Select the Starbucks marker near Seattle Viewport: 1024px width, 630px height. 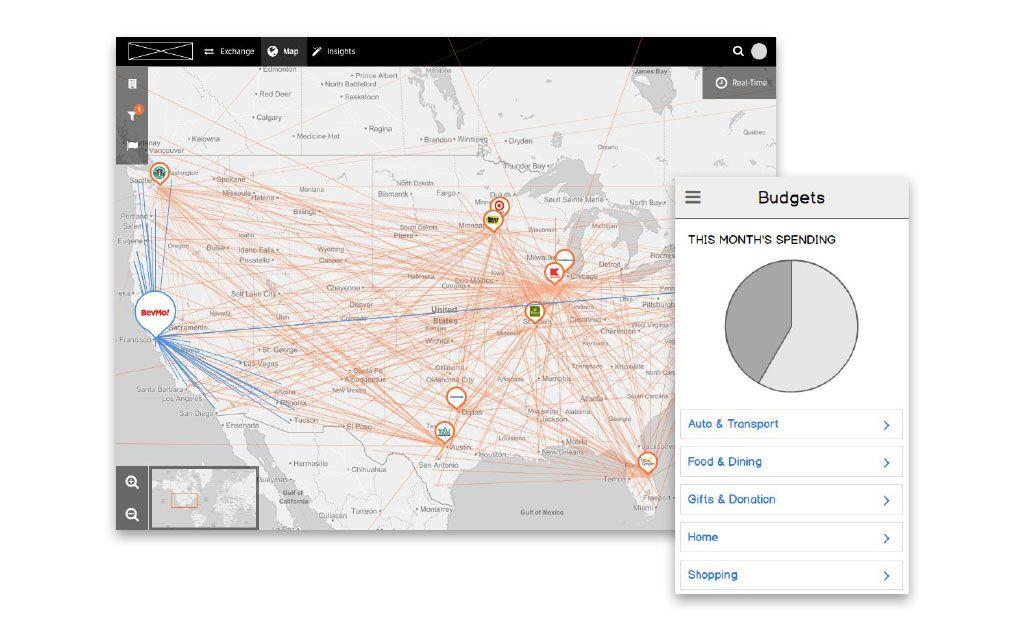[x=159, y=173]
